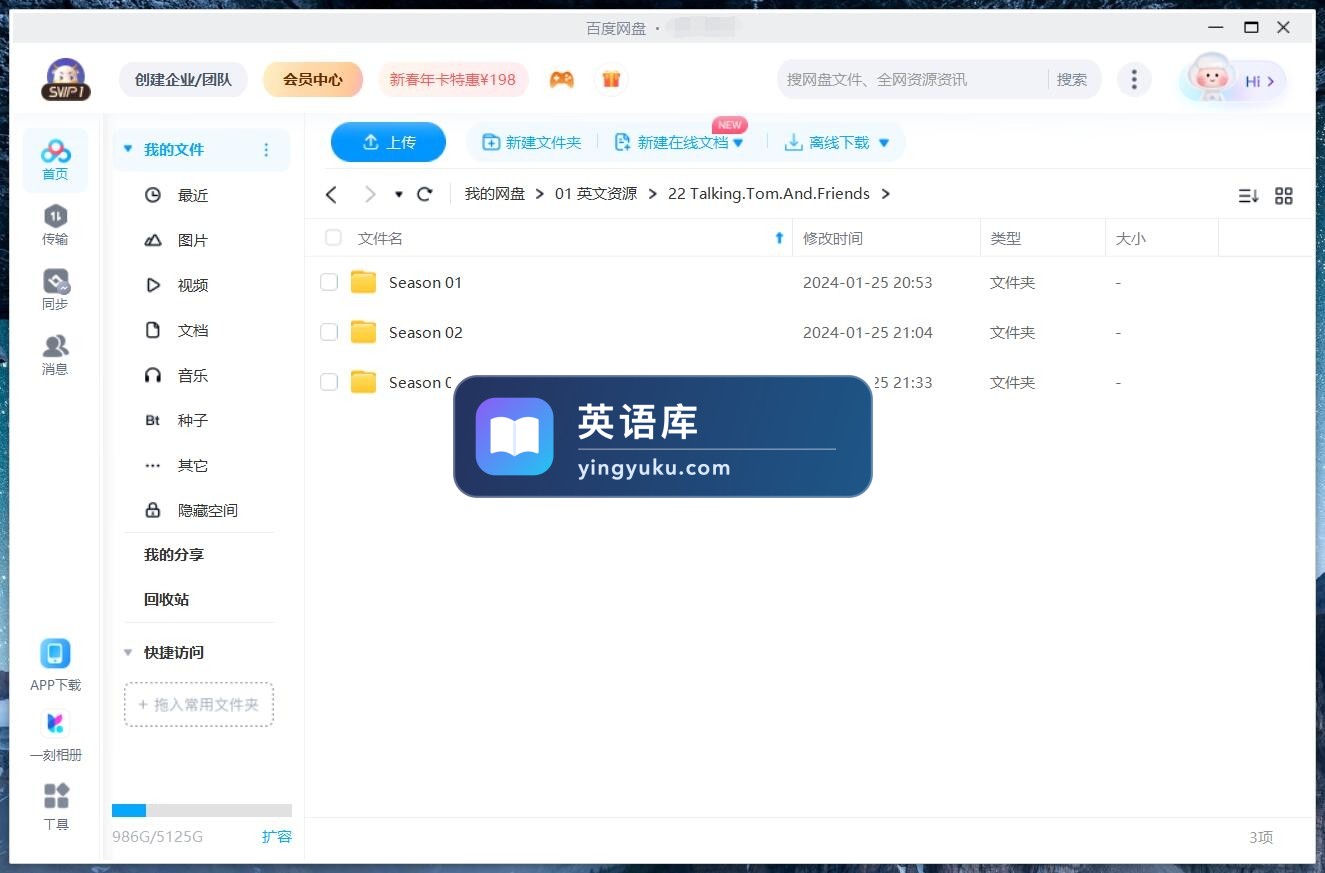Image resolution: width=1325 pixels, height=873 pixels.
Task: Click the 拖入常用文件夹 drop box
Action: [x=199, y=704]
